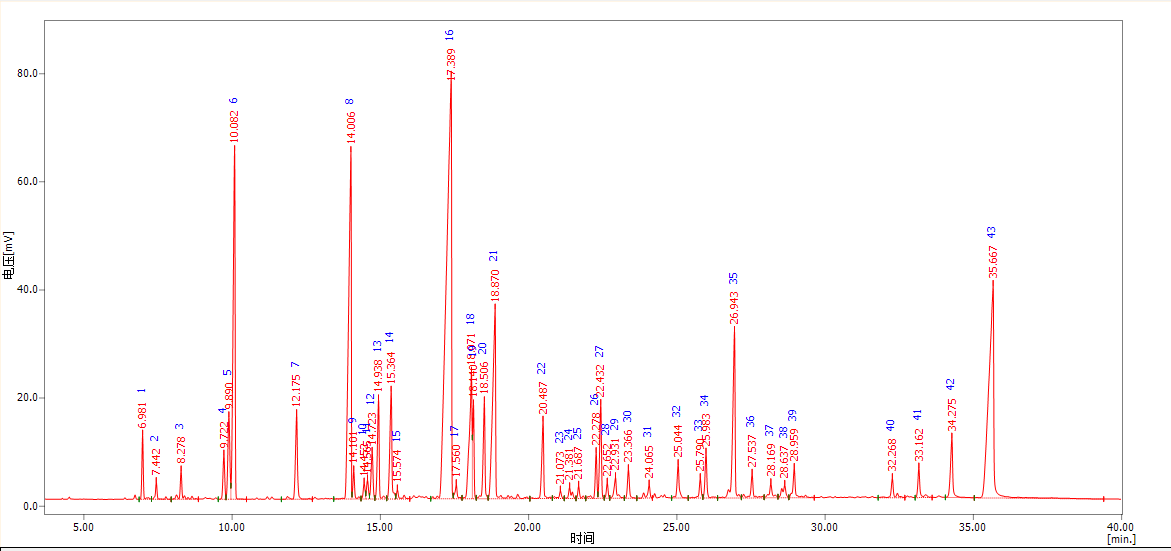Screen dimensions: 1171x551
Task: Click the 8.278 peak label
Action: [181, 449]
